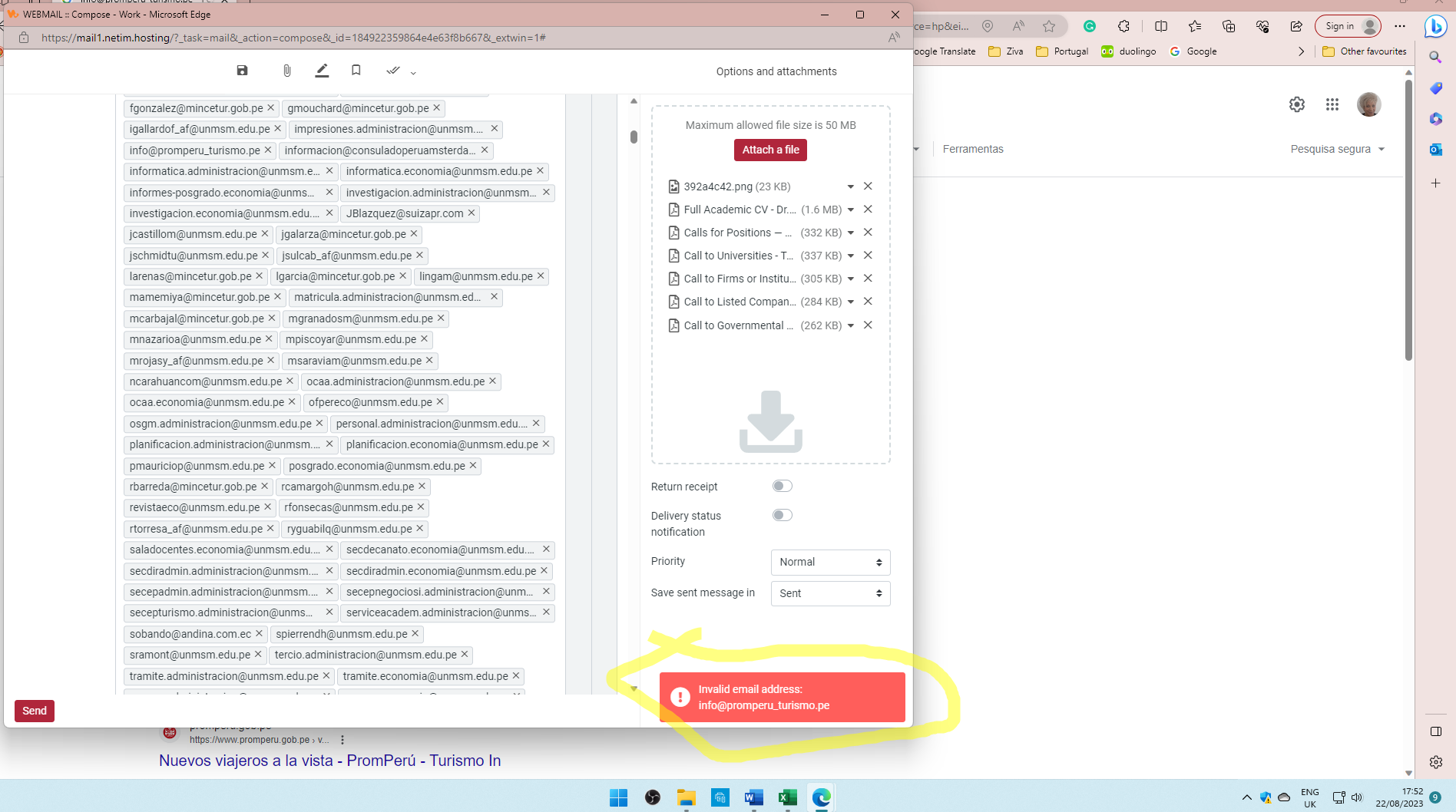Open Word from the taskbar
This screenshot has height=812, width=1456.
click(x=753, y=798)
